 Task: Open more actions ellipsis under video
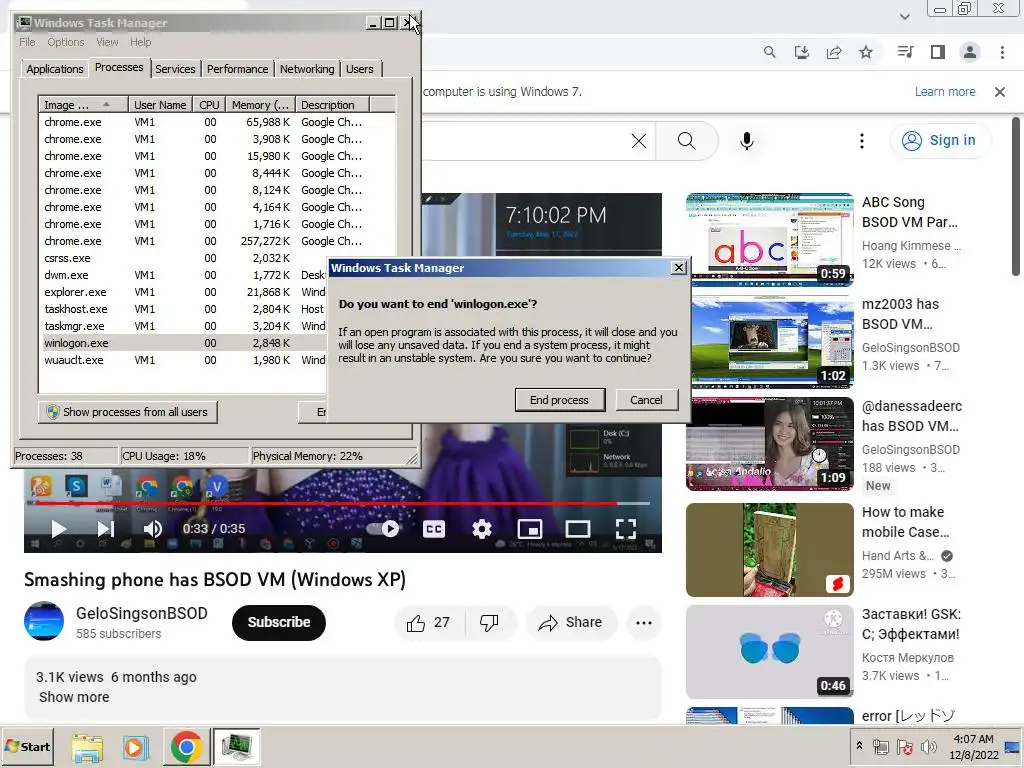644,622
